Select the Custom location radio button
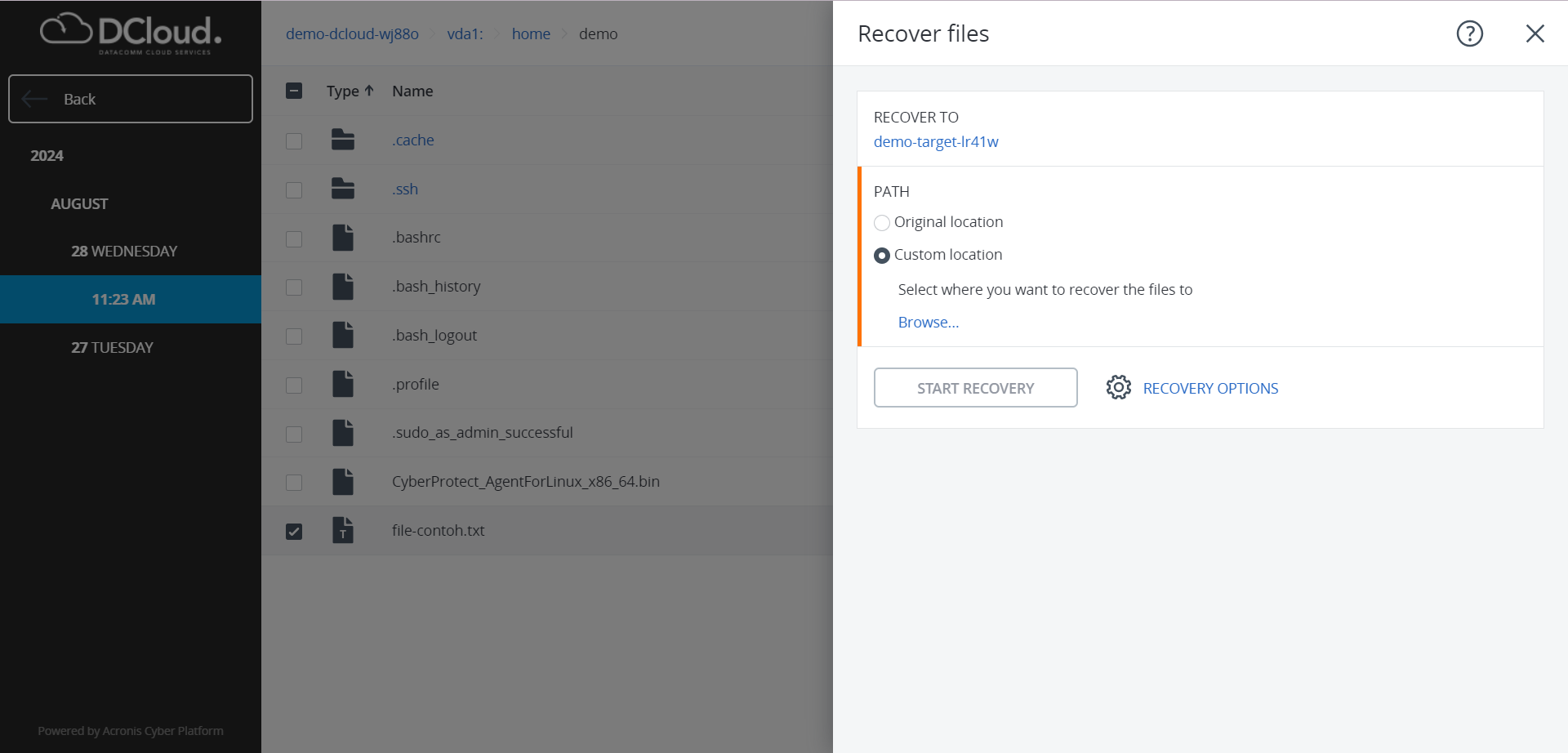This screenshot has width=1568, height=753. [x=882, y=256]
